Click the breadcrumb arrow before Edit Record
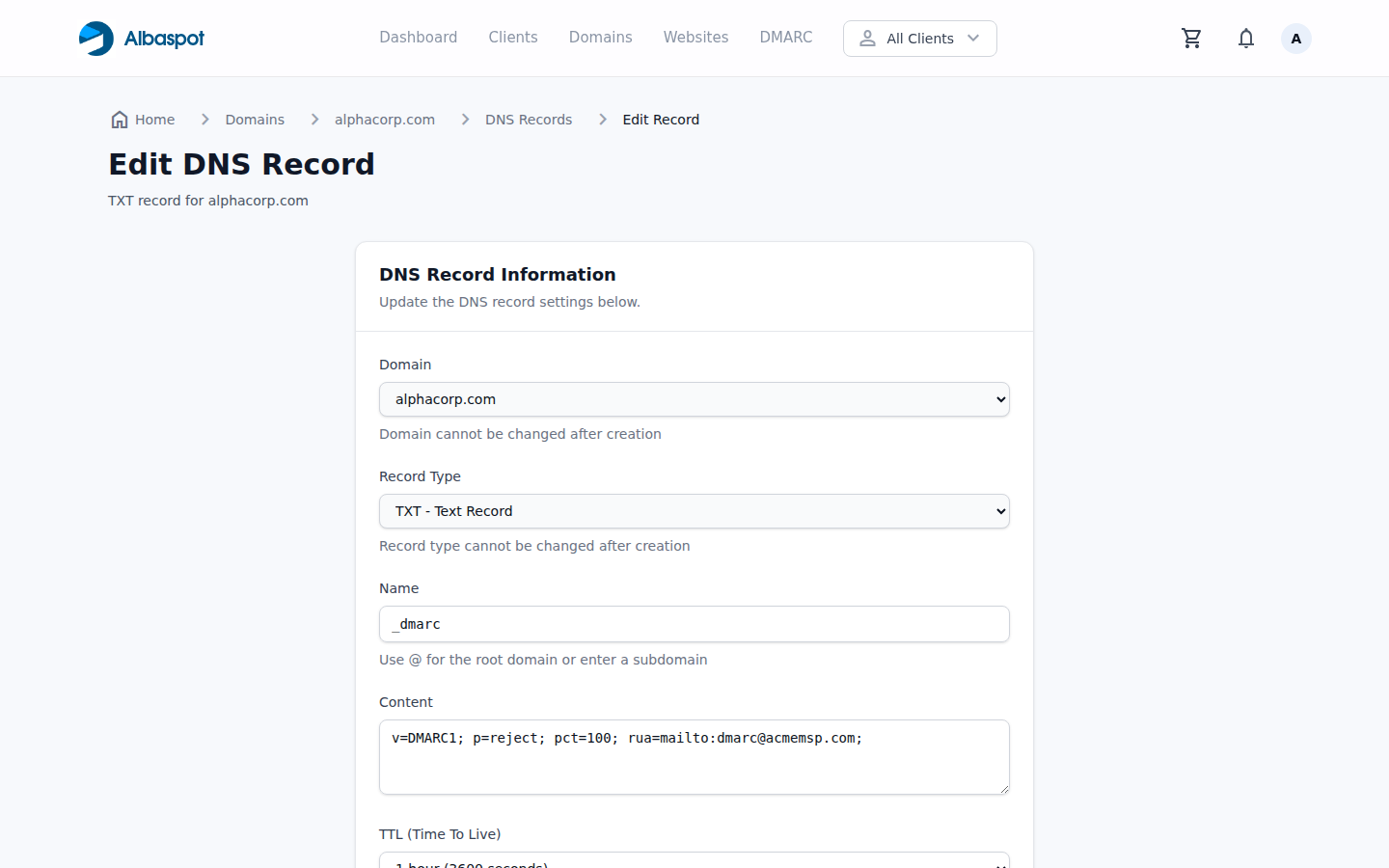The width and height of the screenshot is (1389, 868). click(x=602, y=119)
